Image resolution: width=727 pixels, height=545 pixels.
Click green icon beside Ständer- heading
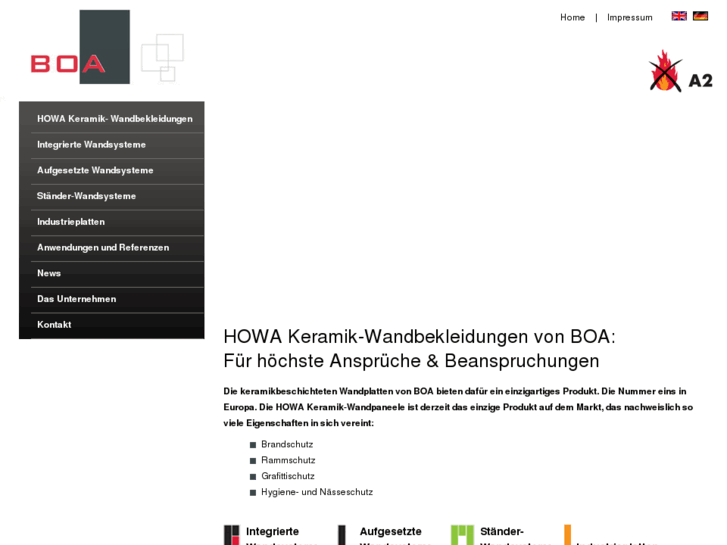click(462, 535)
